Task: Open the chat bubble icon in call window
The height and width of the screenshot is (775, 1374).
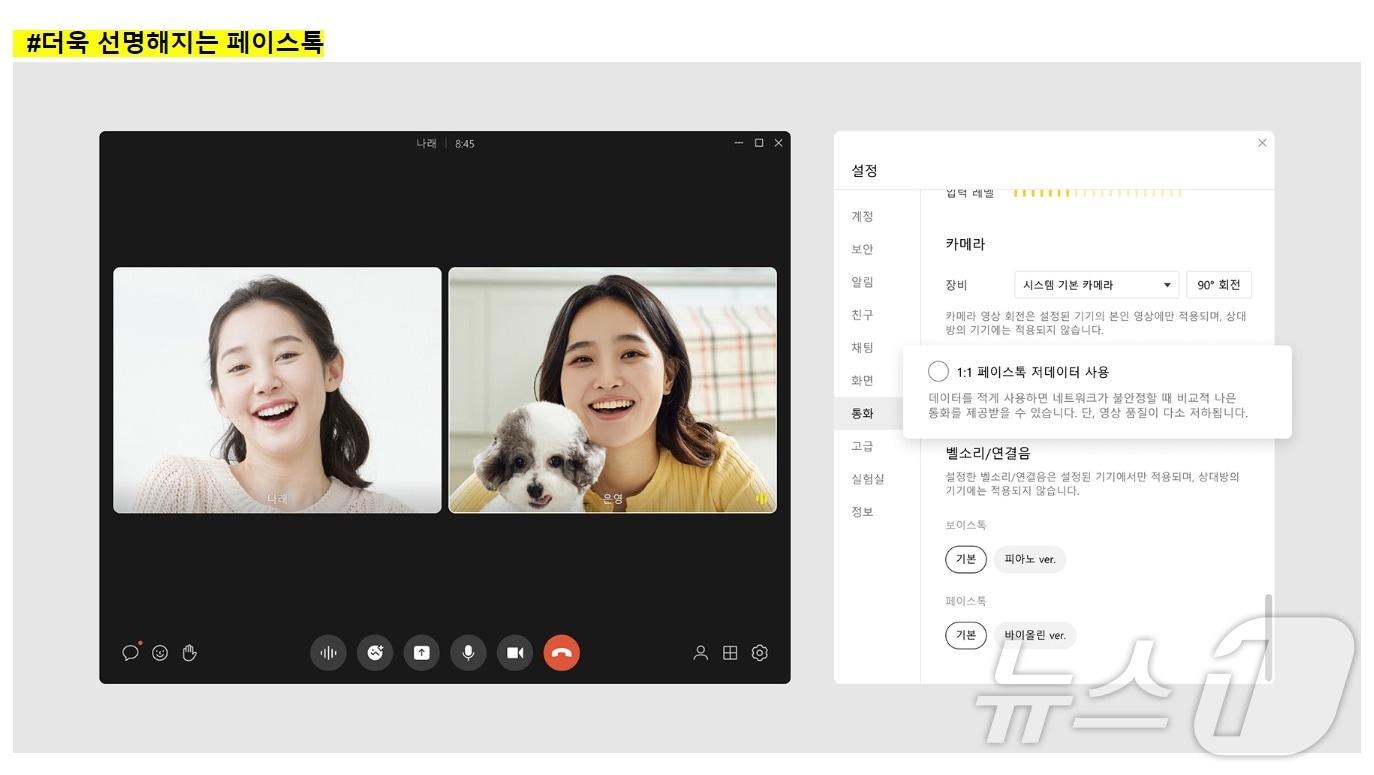Action: click(x=130, y=653)
